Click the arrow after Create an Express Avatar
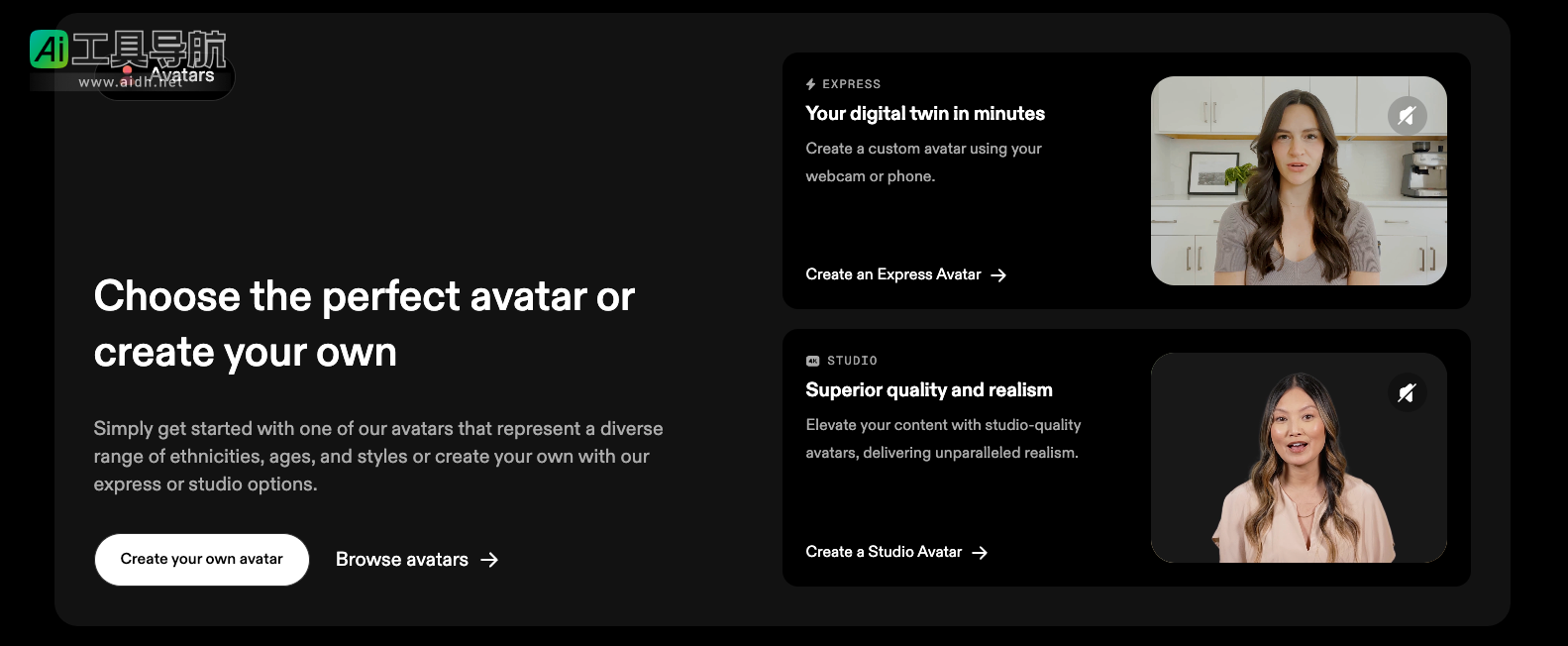The height and width of the screenshot is (646, 1568). pyautogui.click(x=998, y=275)
